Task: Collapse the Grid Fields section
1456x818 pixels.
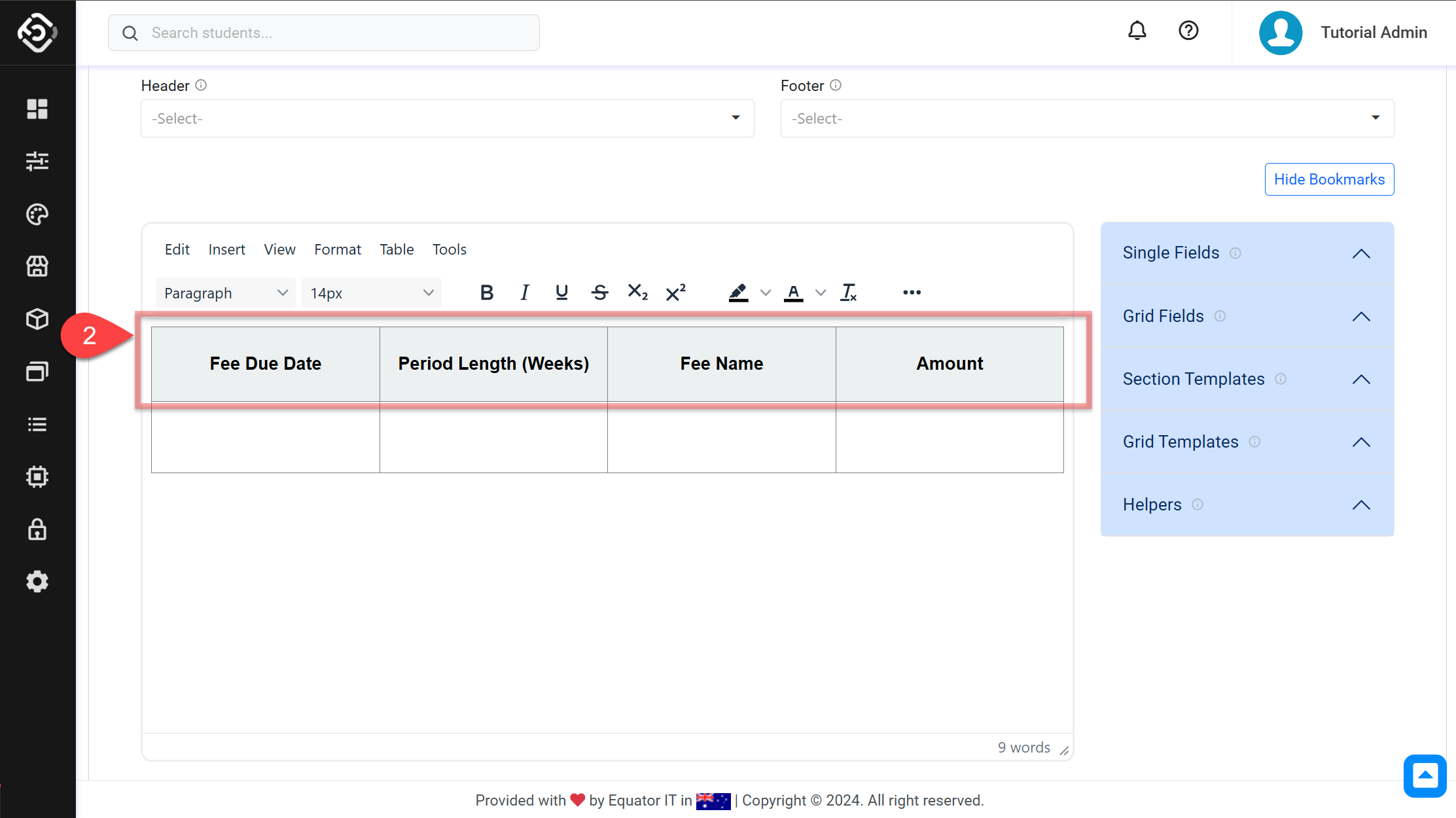Action: click(x=1361, y=317)
